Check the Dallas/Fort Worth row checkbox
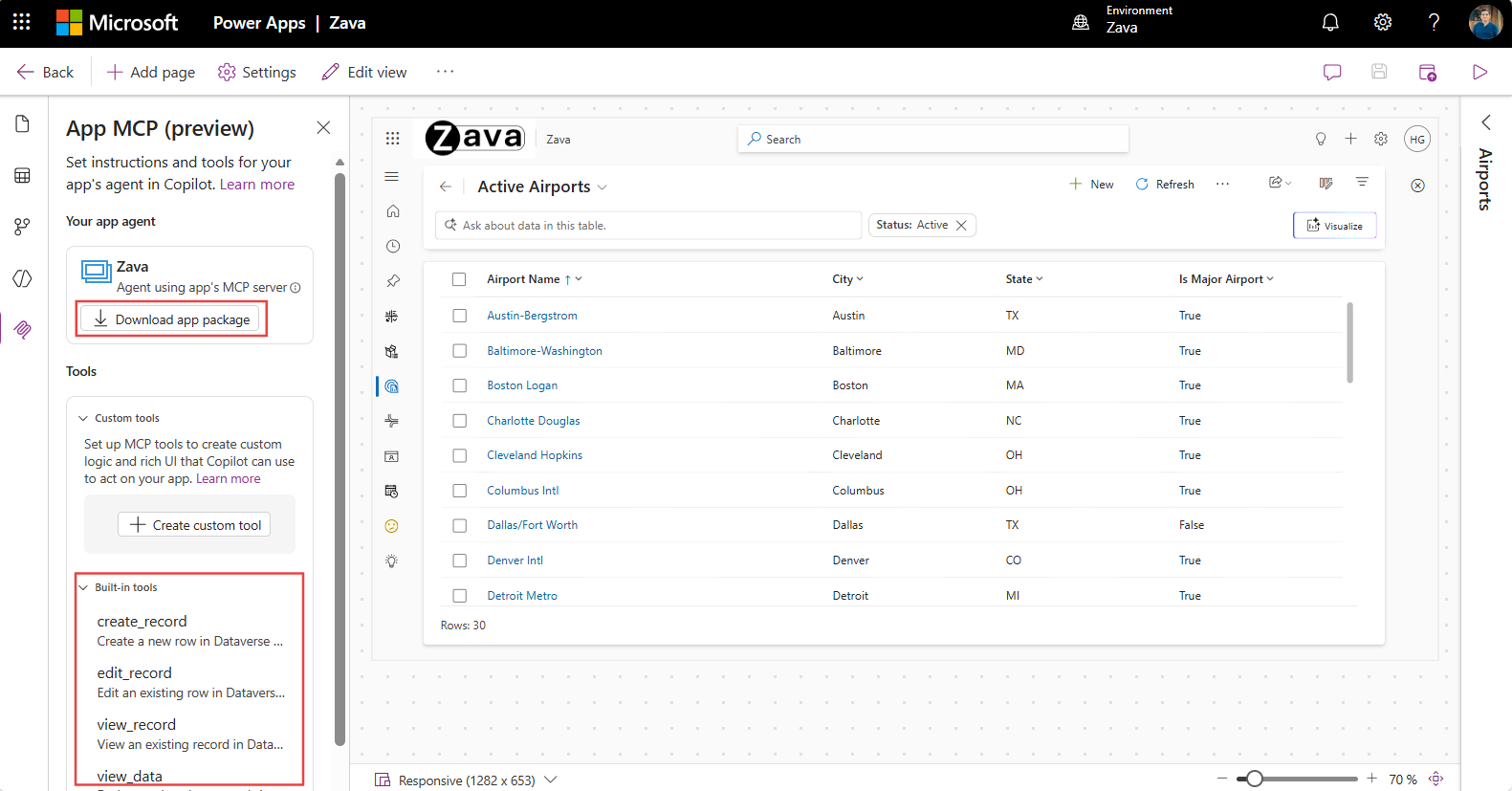 459,525
